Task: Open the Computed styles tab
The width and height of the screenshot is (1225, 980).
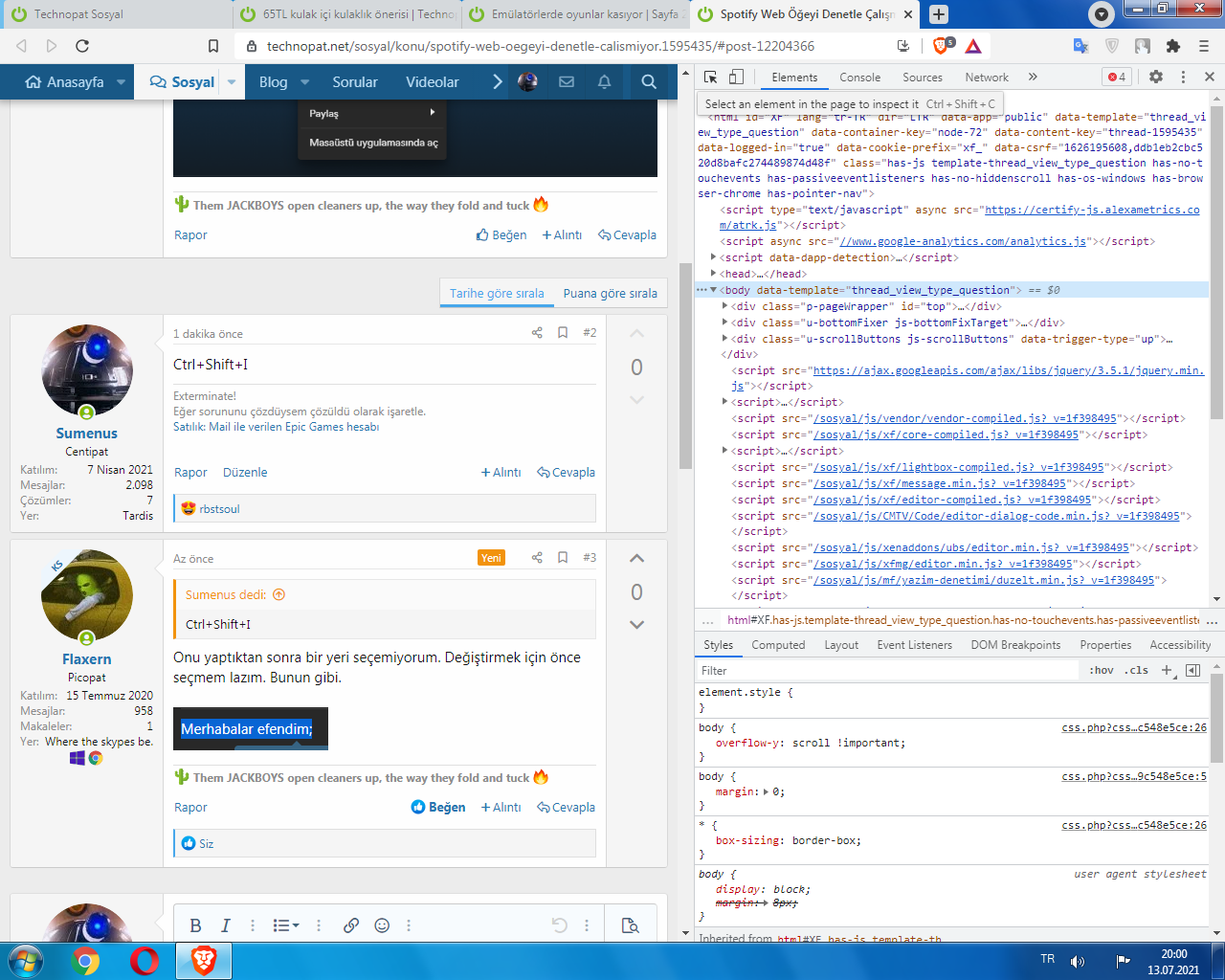Action: (778, 645)
